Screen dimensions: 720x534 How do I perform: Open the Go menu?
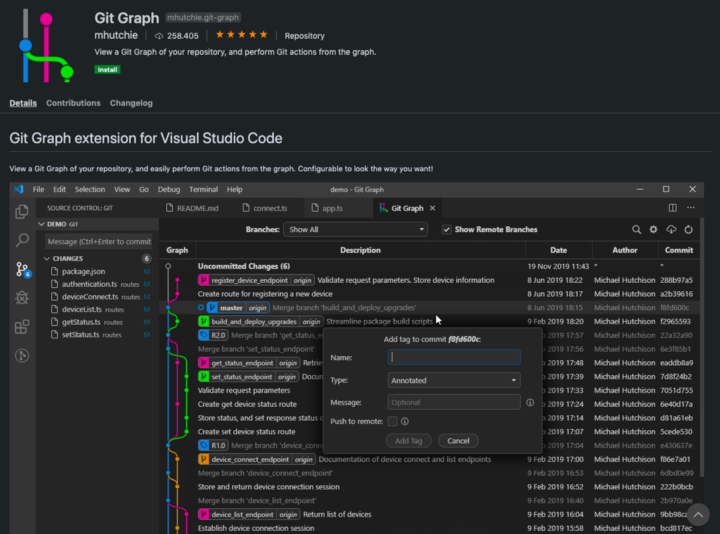pyautogui.click(x=144, y=190)
